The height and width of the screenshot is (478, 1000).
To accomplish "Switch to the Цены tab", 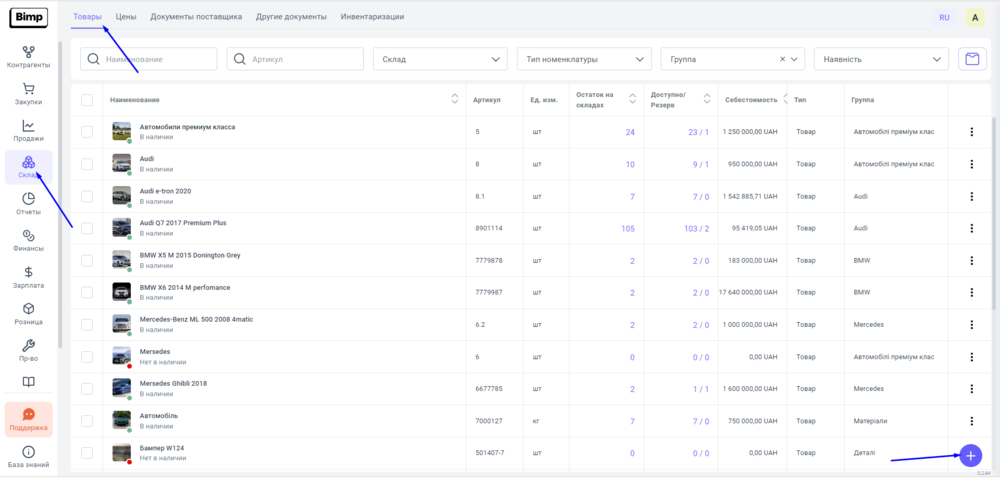I will (126, 17).
